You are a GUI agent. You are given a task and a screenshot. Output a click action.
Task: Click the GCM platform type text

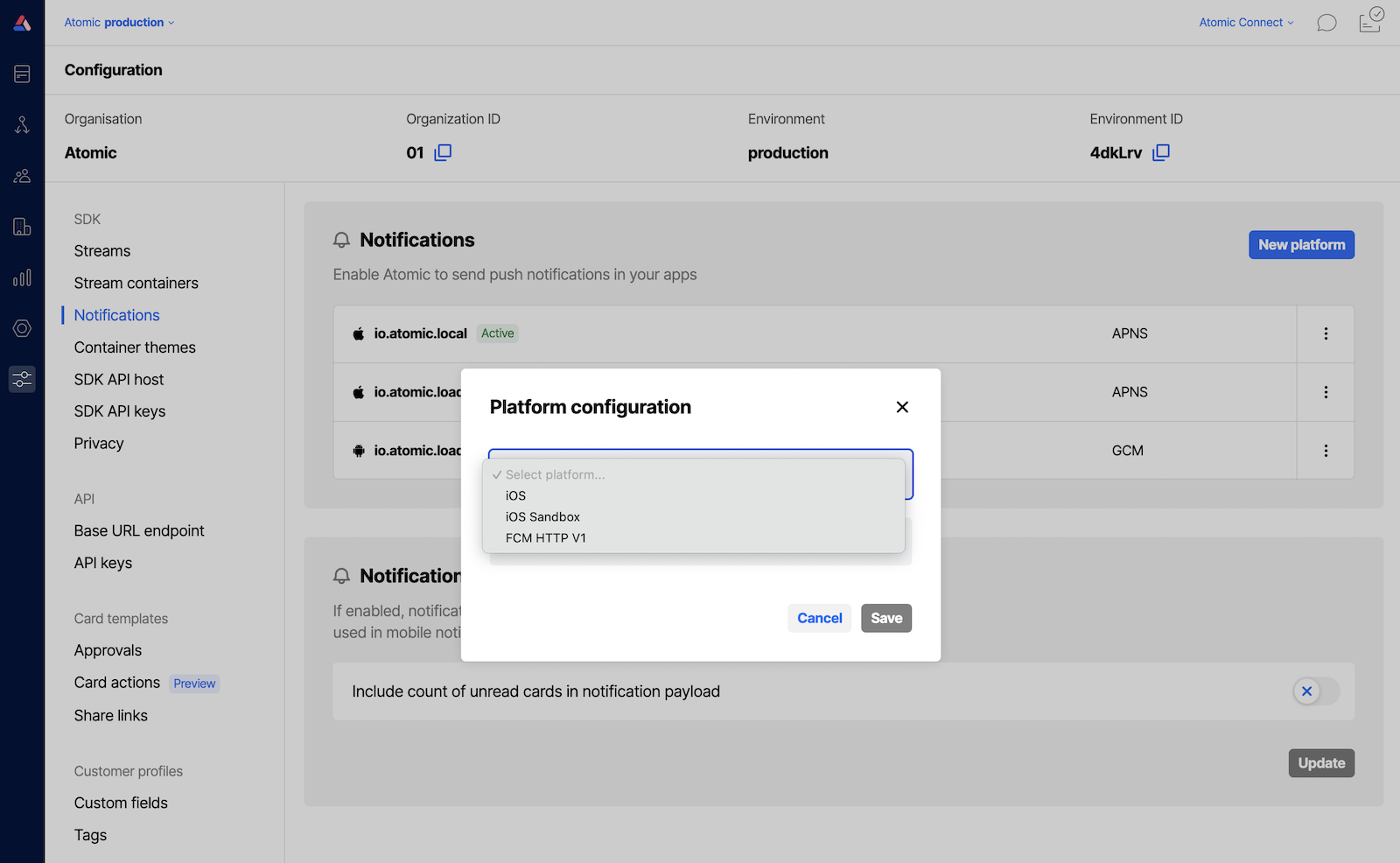(1128, 451)
